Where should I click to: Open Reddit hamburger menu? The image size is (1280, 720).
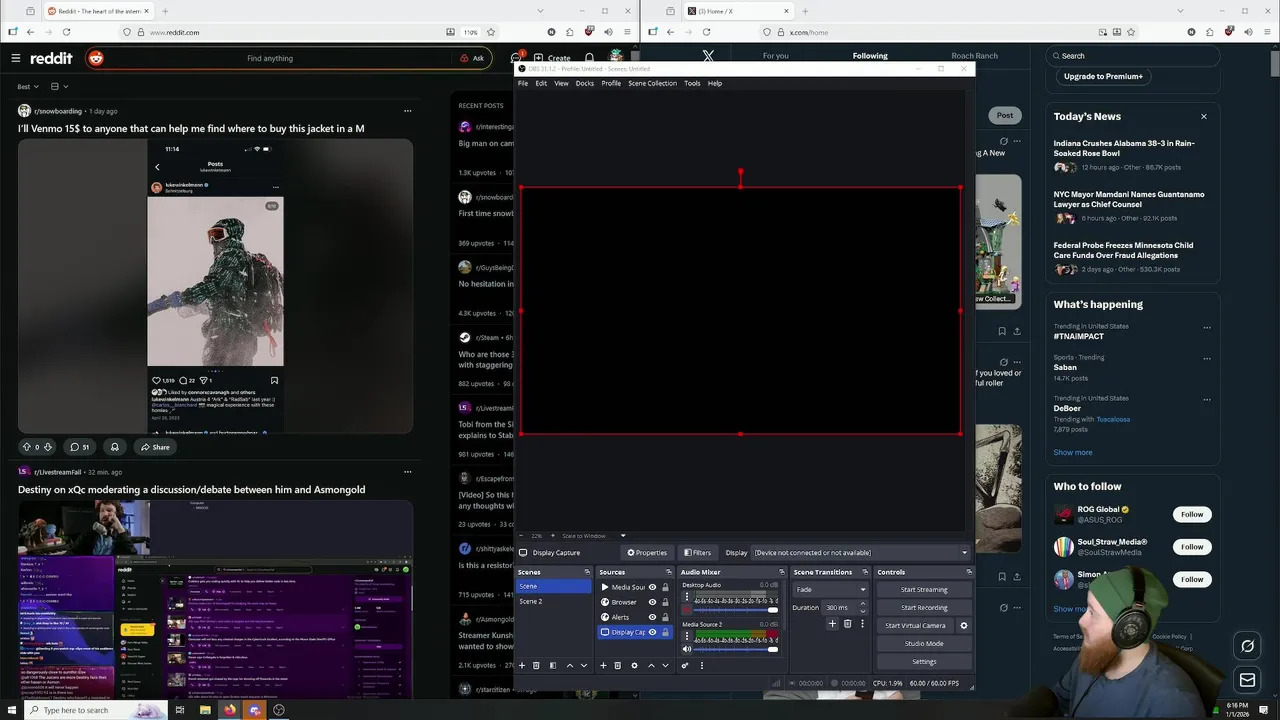[16, 58]
